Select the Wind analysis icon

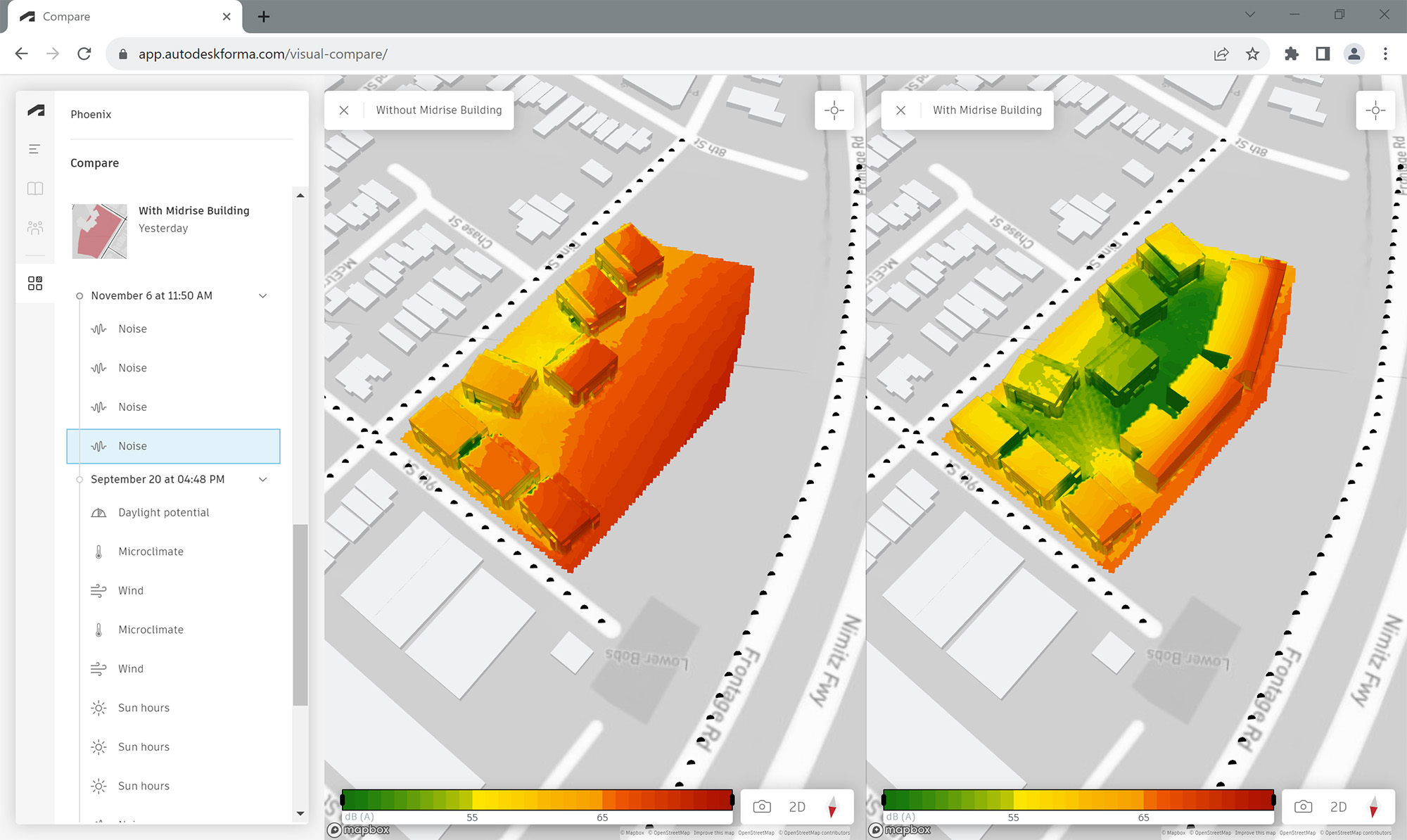98,590
